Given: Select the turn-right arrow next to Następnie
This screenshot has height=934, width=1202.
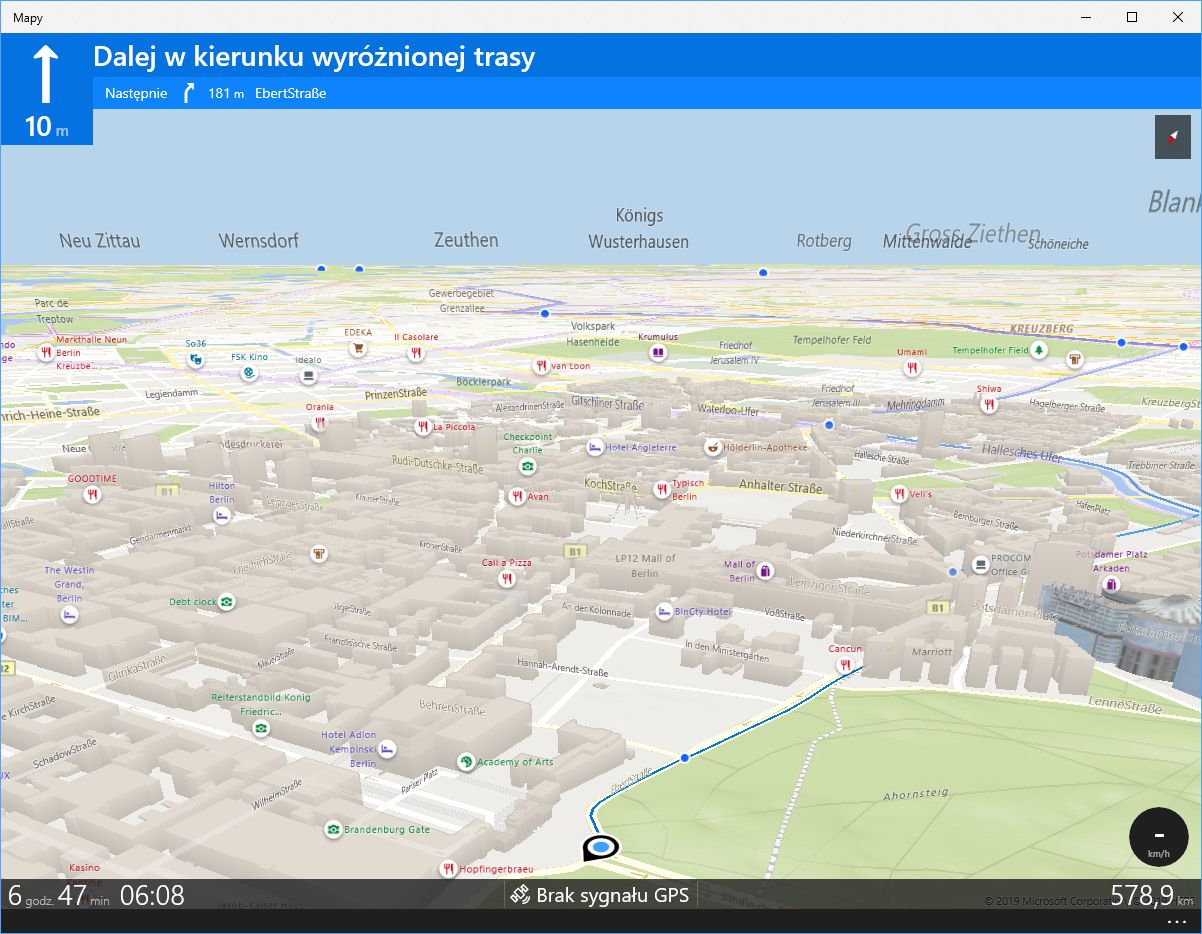Looking at the screenshot, I should tap(189, 94).
